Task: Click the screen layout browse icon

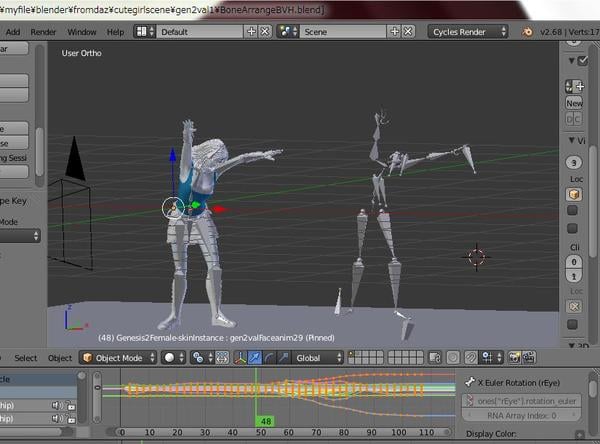Action: (144, 32)
